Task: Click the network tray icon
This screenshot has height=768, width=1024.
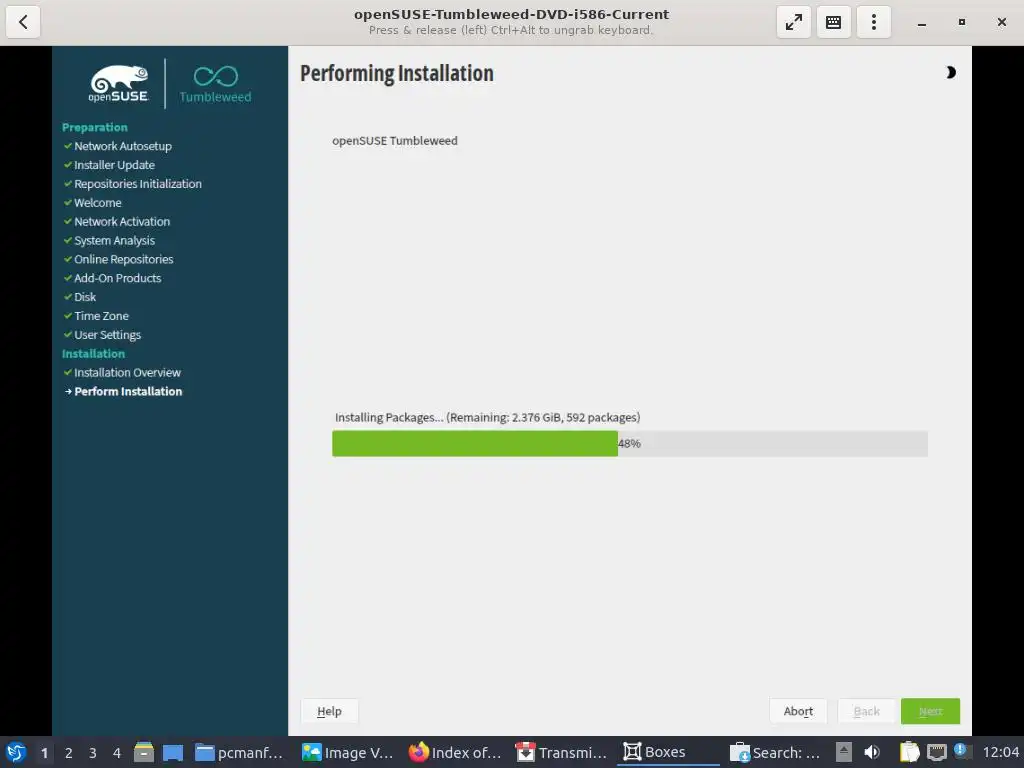Action: pos(936,752)
